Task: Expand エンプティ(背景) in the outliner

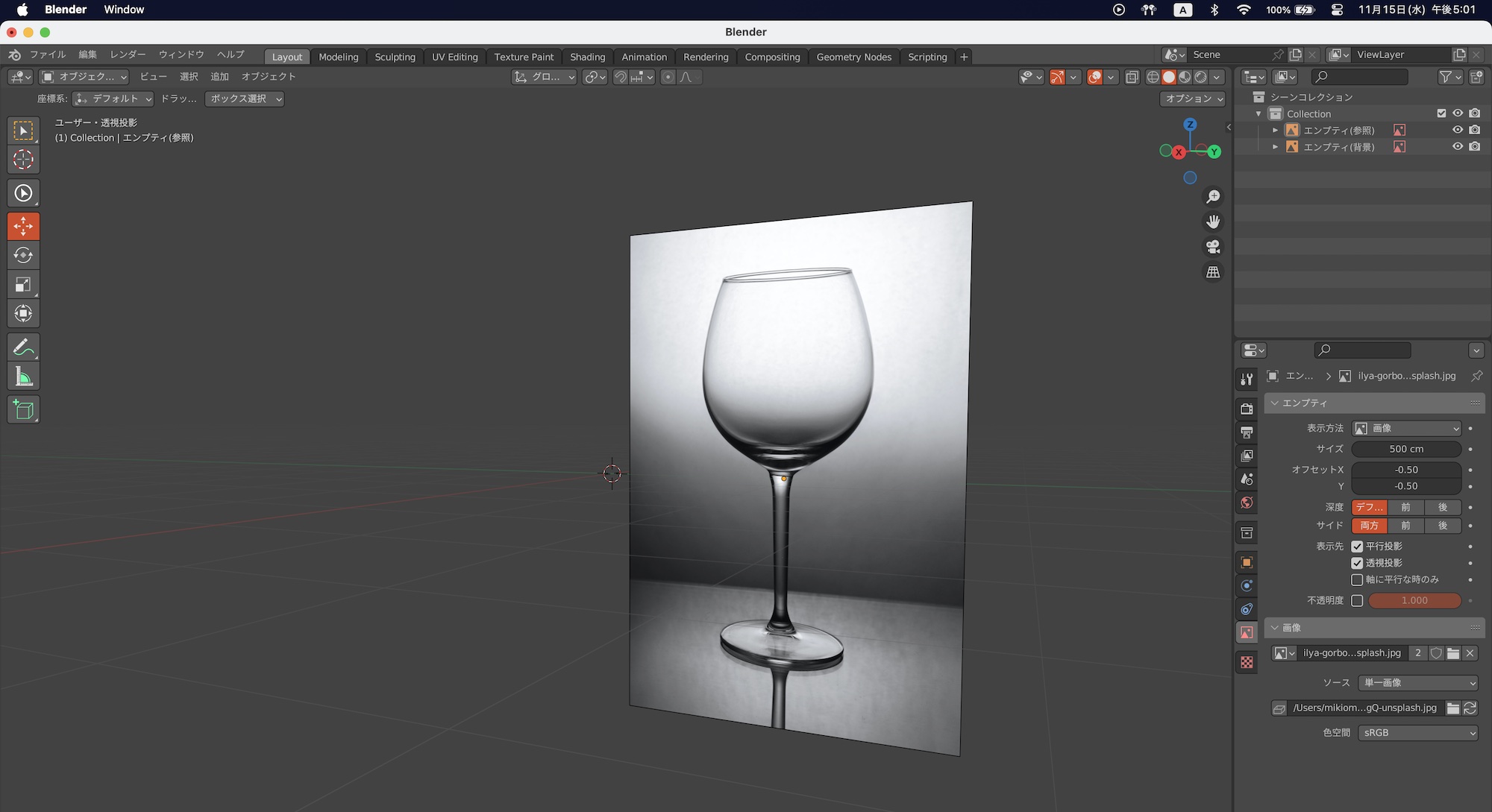Action: click(1275, 147)
